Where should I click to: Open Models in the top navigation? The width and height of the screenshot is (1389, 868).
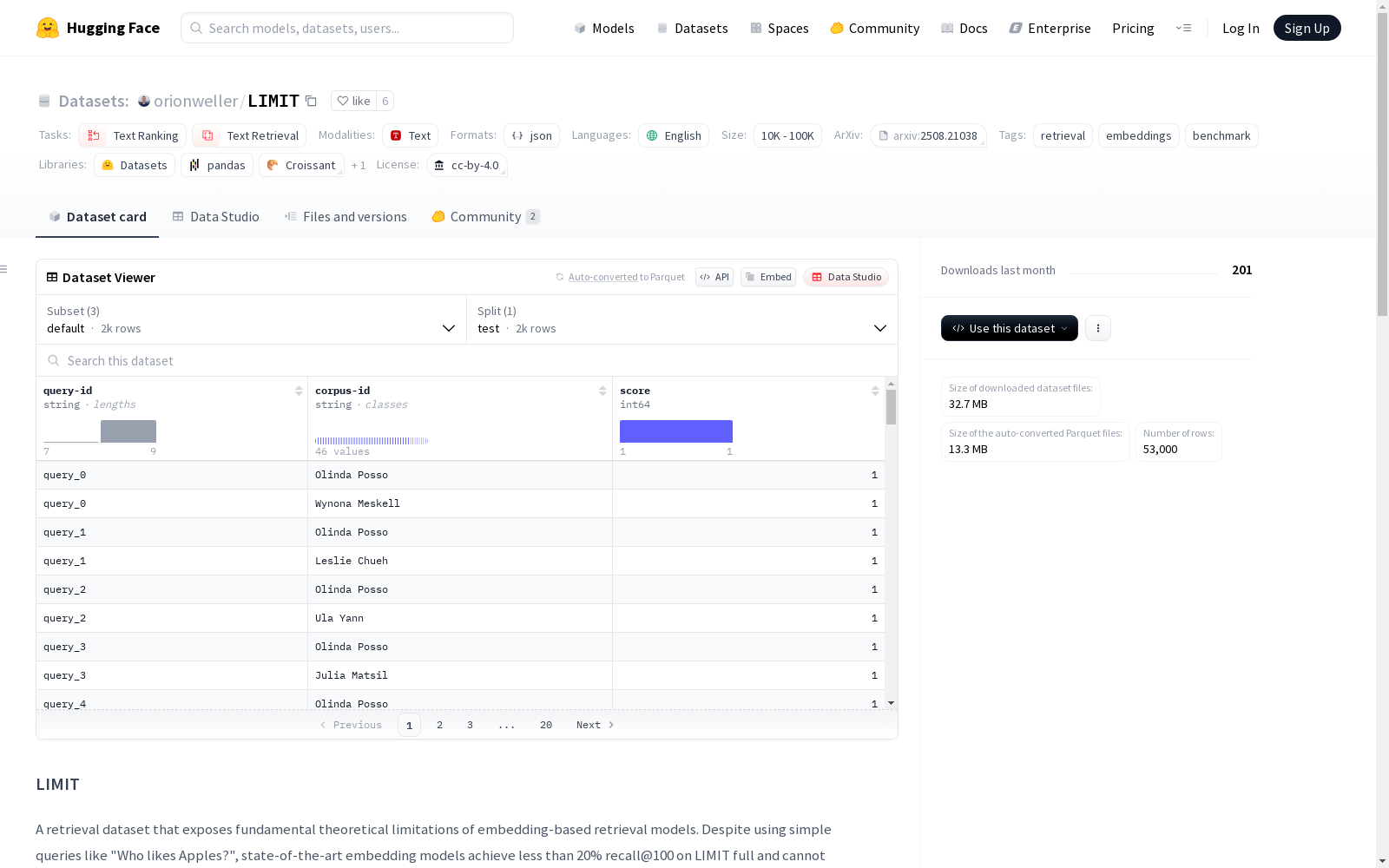pyautogui.click(x=604, y=28)
